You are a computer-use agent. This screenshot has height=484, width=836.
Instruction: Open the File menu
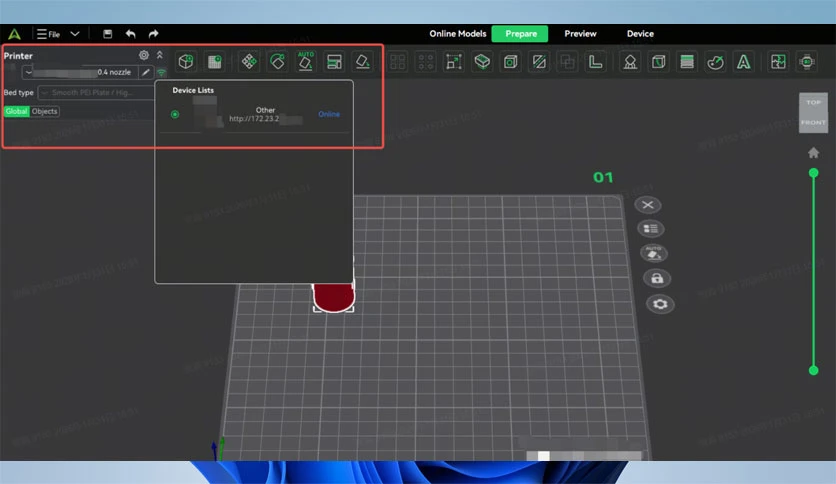click(49, 34)
